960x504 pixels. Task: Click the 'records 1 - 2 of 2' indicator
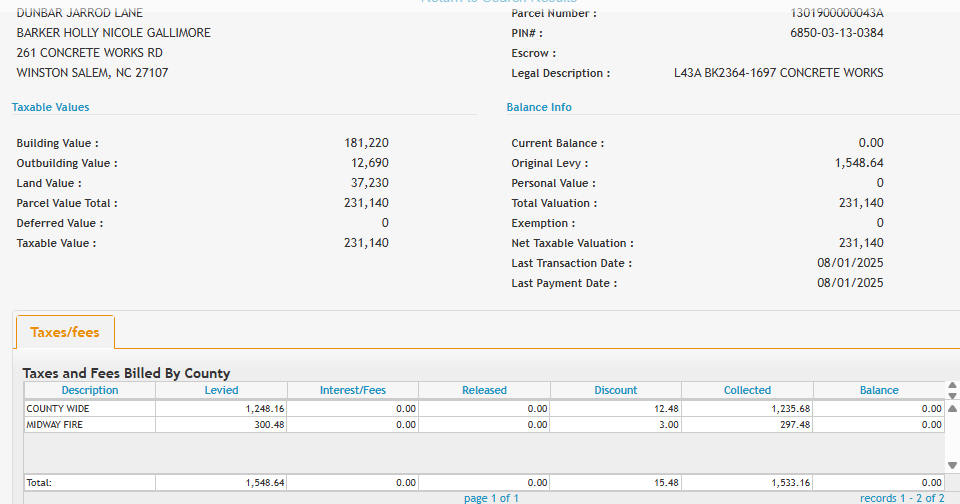(x=901, y=497)
